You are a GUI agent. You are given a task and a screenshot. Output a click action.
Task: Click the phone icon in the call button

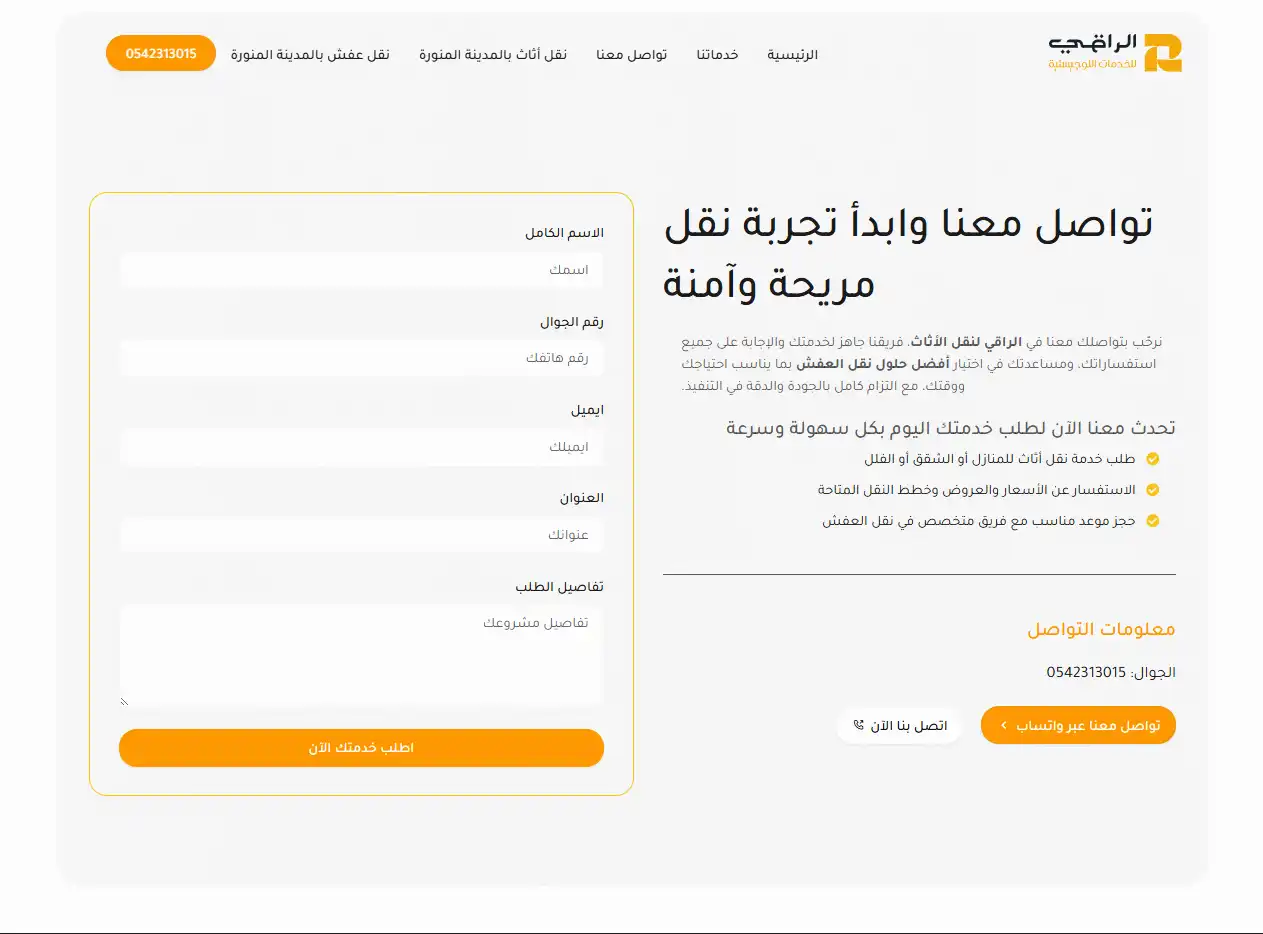(x=858, y=725)
